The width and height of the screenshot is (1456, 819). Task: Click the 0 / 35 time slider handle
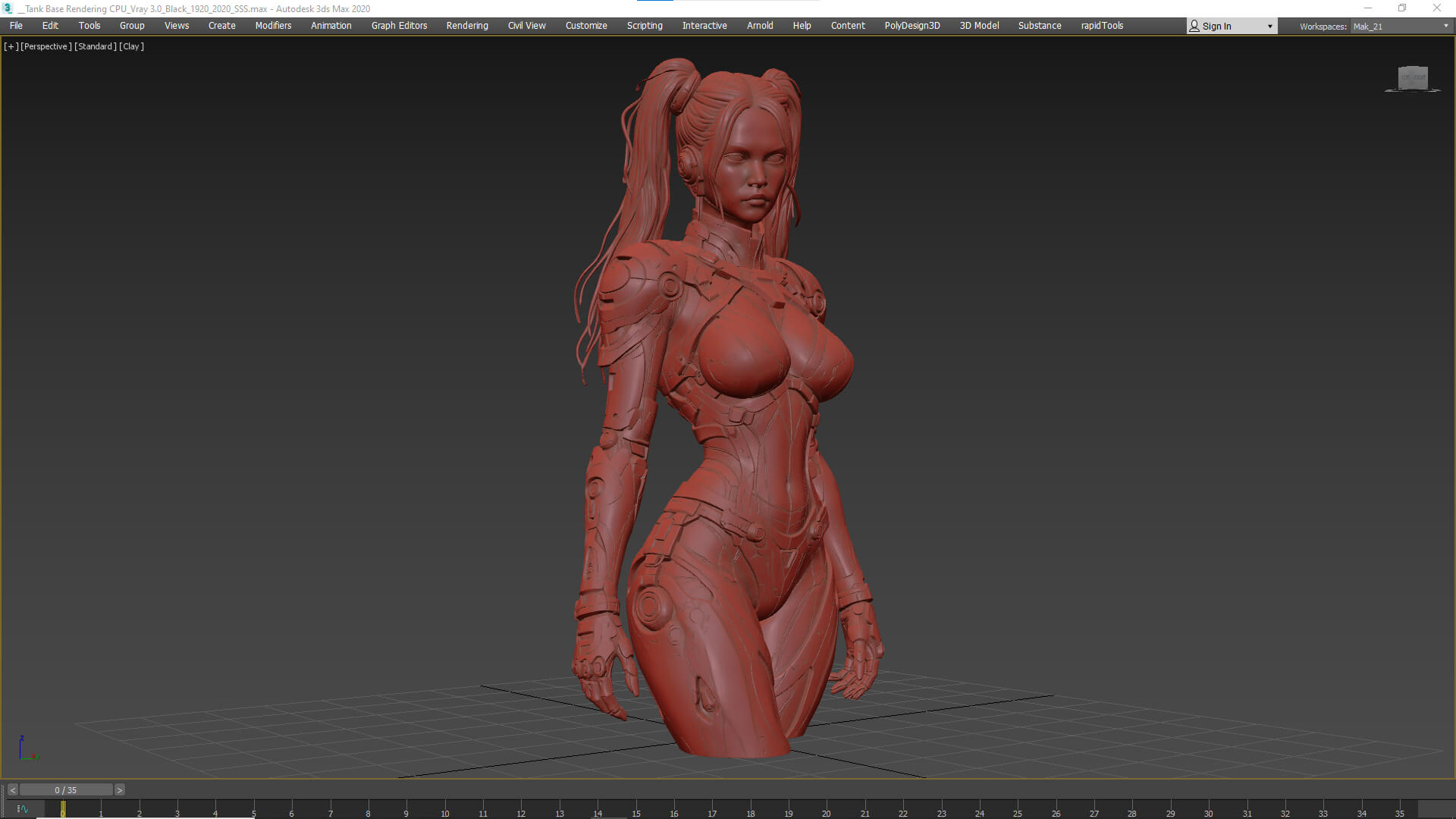point(66,790)
